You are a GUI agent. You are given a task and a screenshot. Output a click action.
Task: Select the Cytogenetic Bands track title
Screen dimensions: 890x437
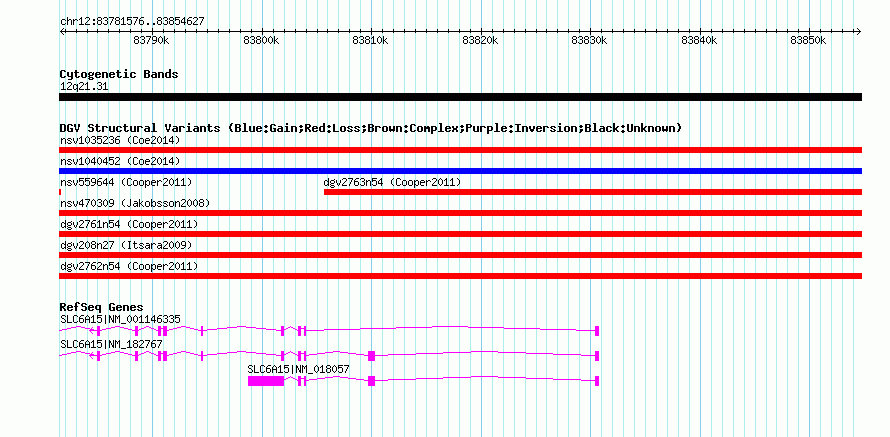pos(119,74)
